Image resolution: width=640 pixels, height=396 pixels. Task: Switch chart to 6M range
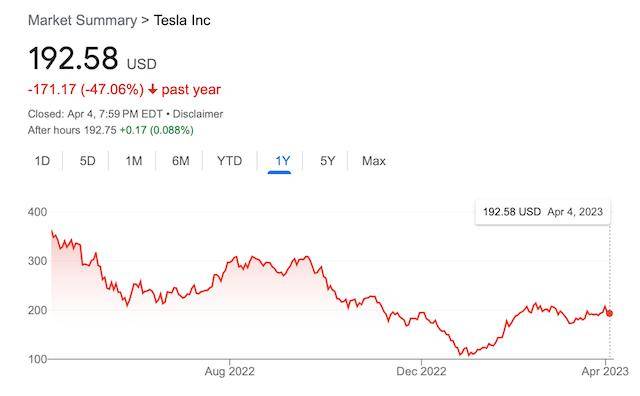tap(180, 161)
